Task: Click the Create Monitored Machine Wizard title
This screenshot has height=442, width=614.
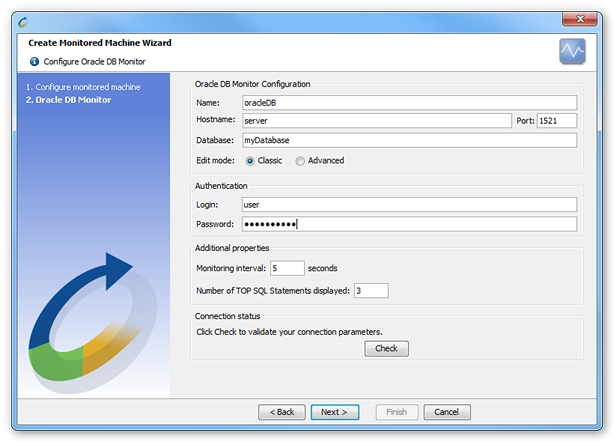Action: click(x=100, y=43)
